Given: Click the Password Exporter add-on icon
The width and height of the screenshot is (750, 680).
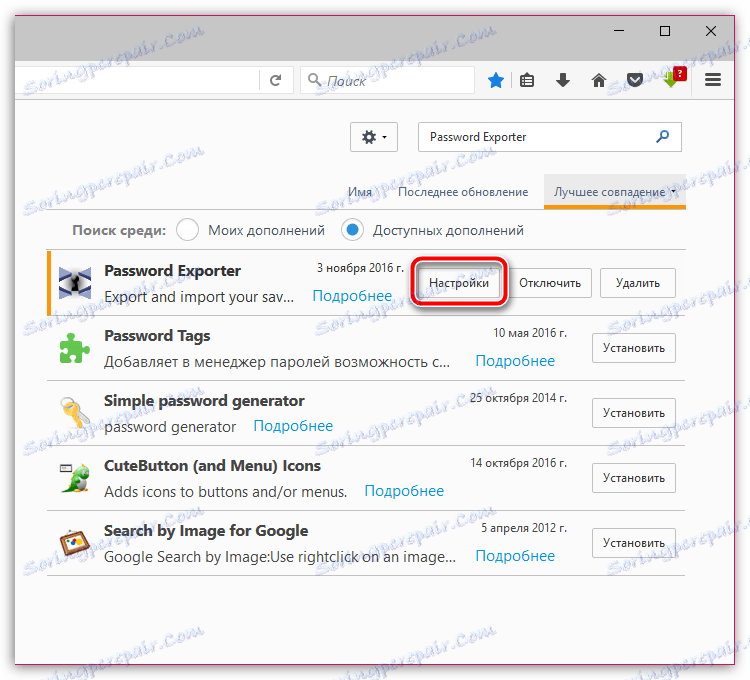Looking at the screenshot, I should (75, 283).
